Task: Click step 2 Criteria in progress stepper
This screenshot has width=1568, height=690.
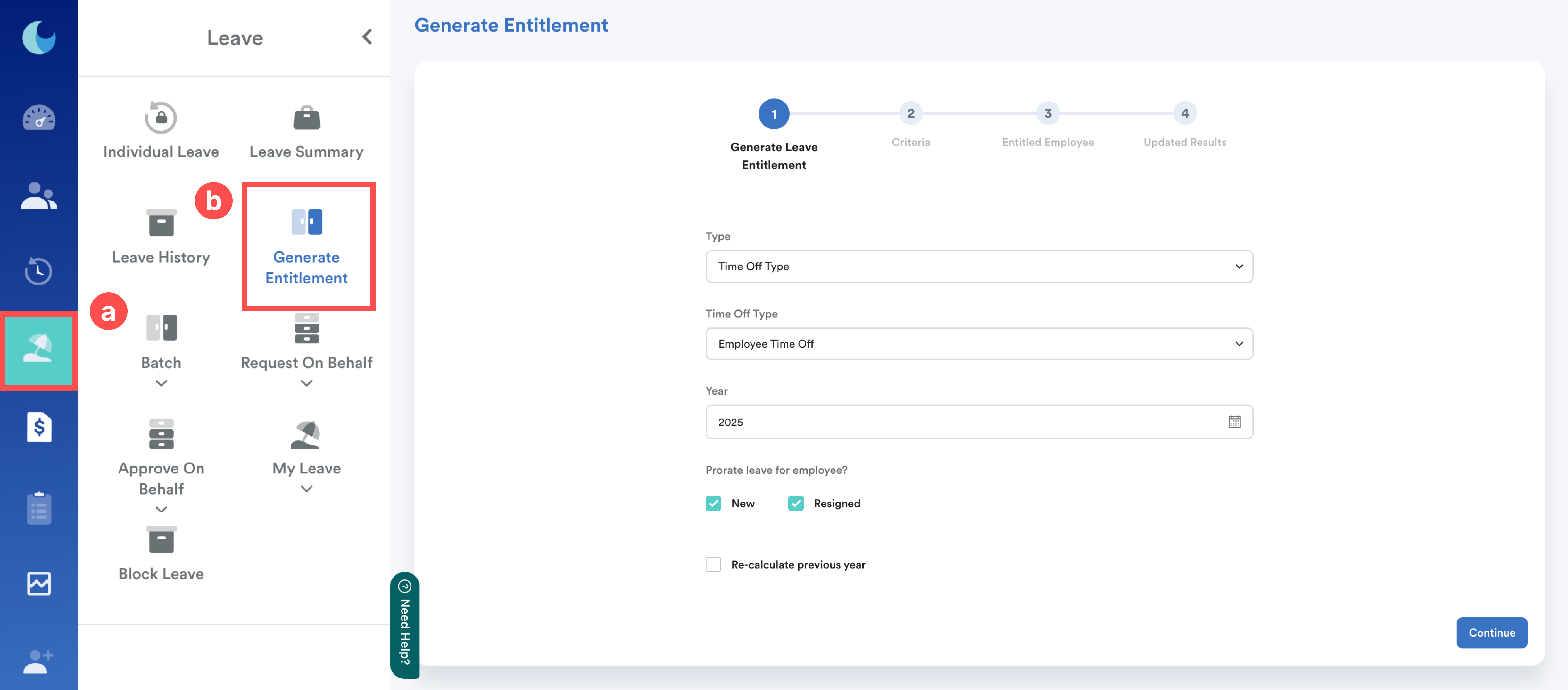Action: coord(911,114)
